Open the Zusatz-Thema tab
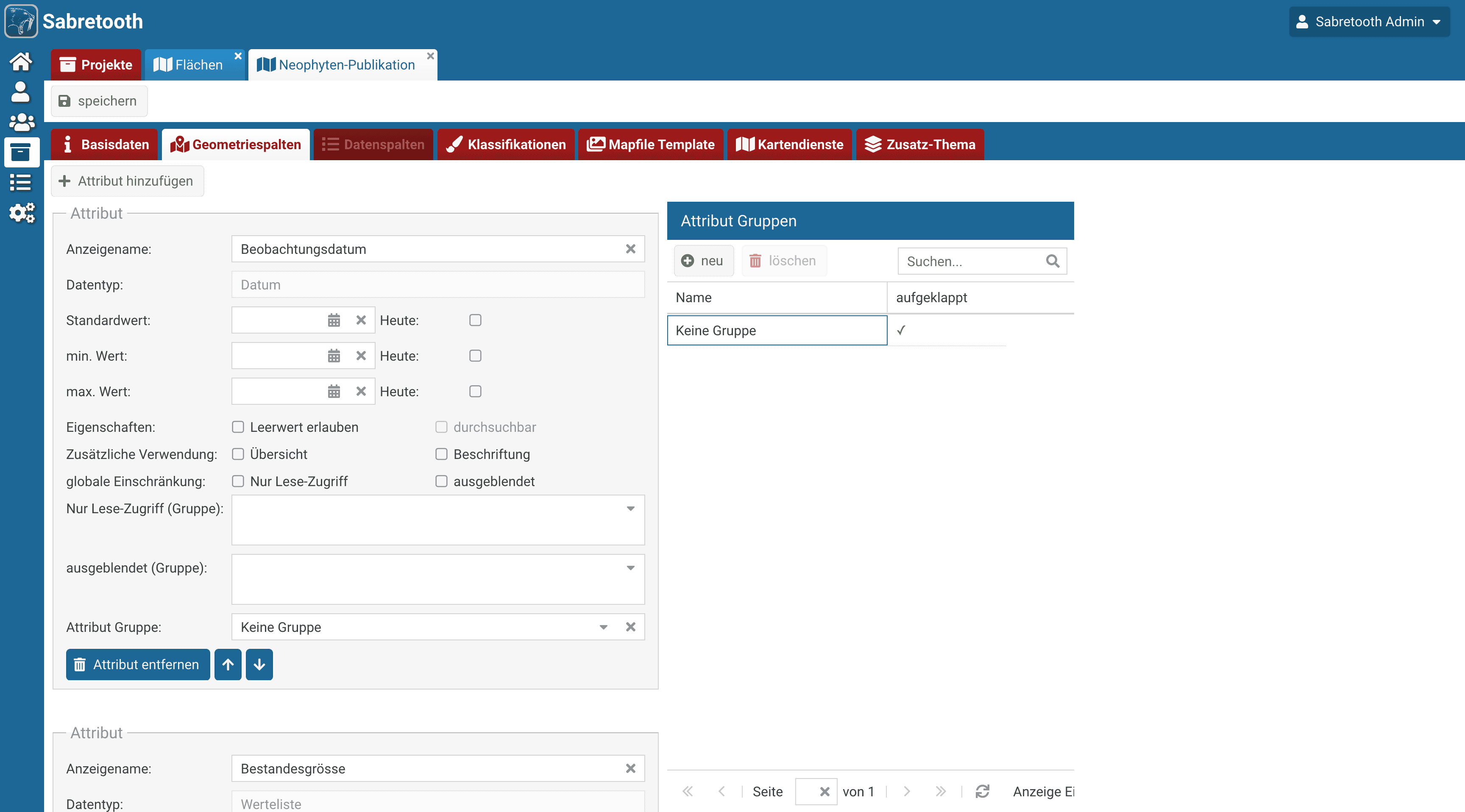Image resolution: width=1465 pixels, height=812 pixels. click(920, 145)
